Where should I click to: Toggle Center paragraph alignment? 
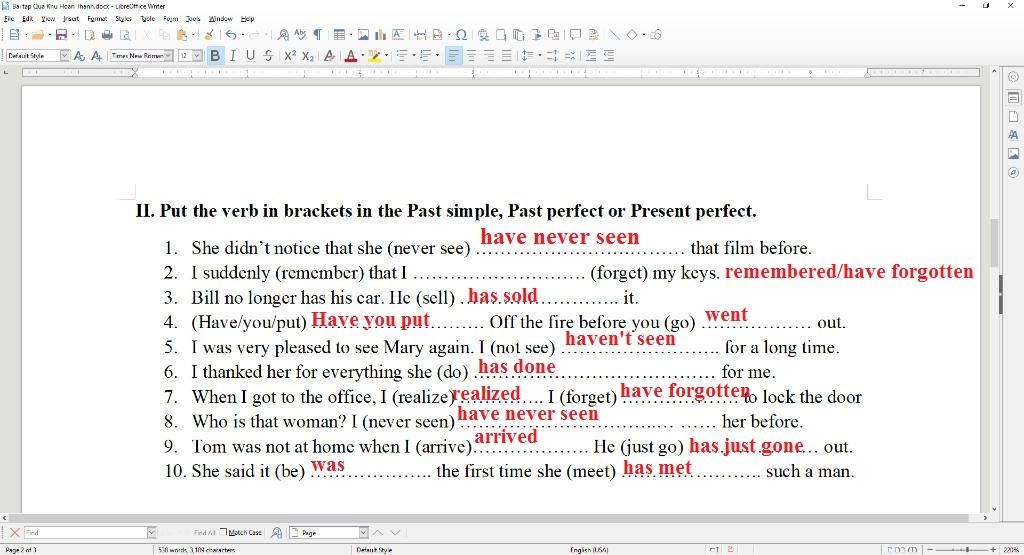471,56
